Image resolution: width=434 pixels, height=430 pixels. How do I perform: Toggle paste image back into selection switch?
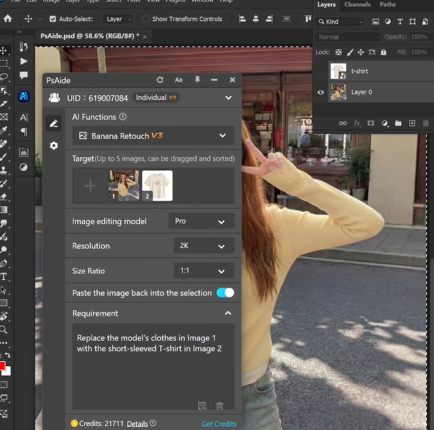tap(225, 293)
